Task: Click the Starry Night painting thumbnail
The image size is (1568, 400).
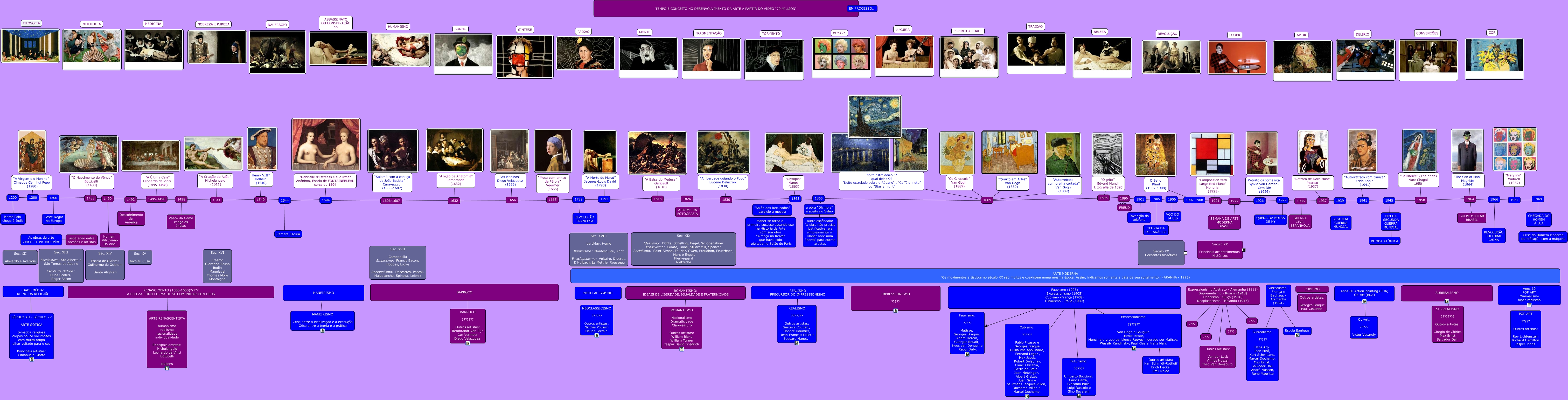Action: [874, 116]
